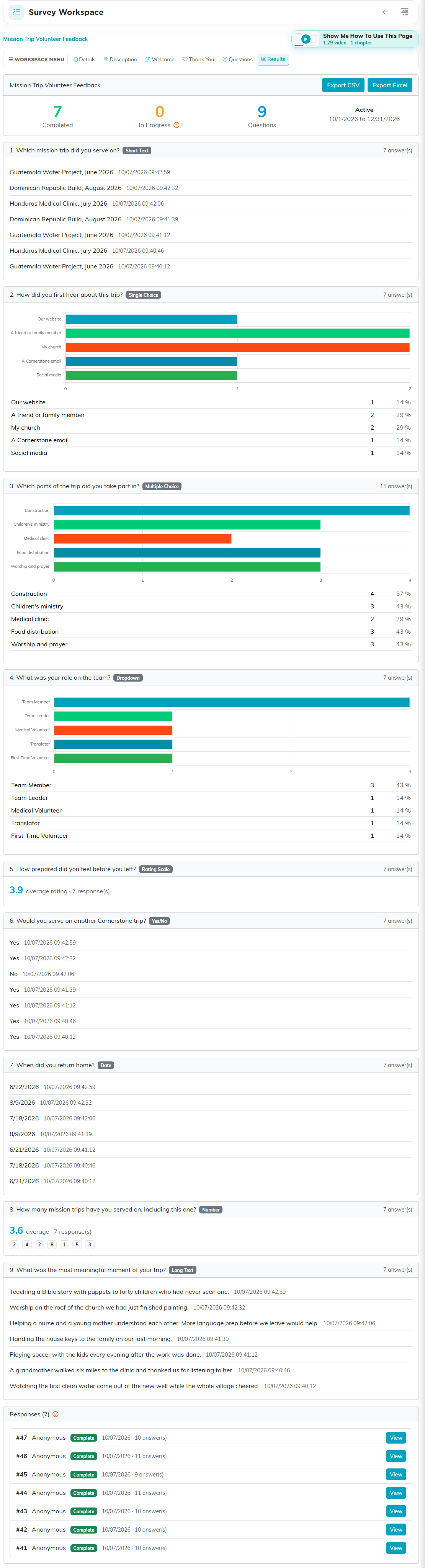
Task: Click the Short Text badge on question 1
Action: click(x=137, y=150)
